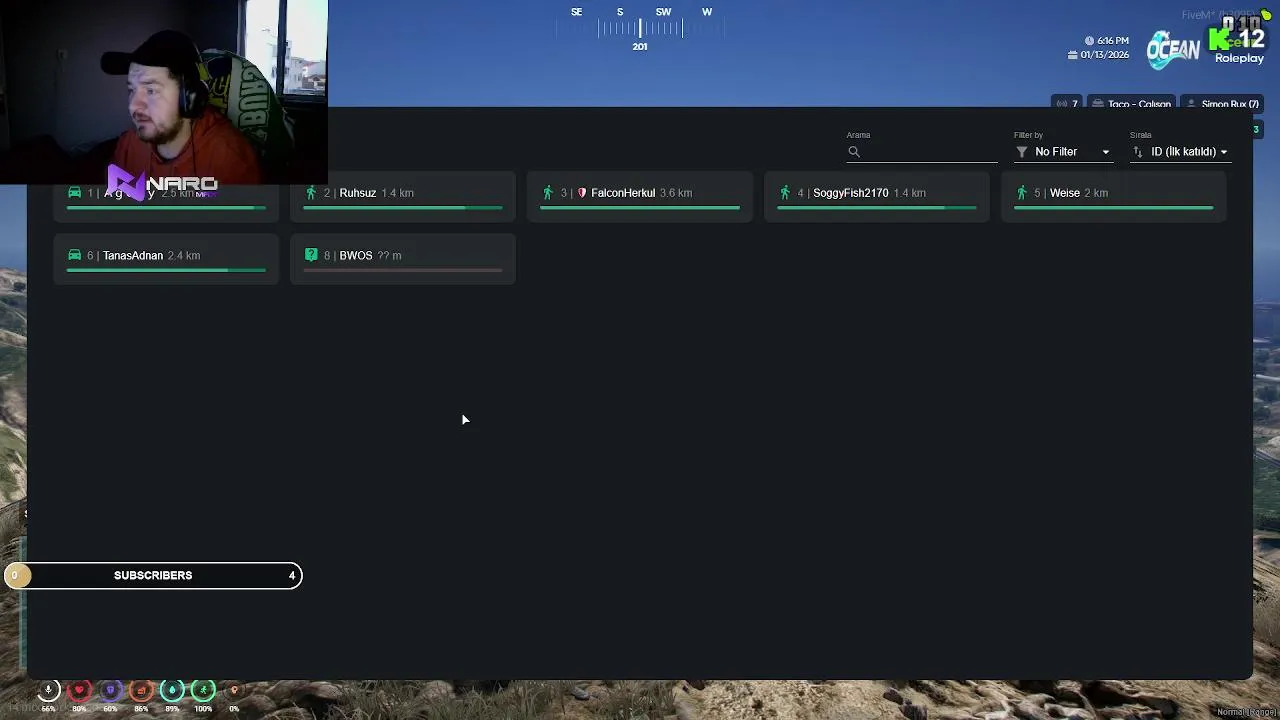The width and height of the screenshot is (1280, 720).
Task: Click the walking icon on the Ruhsuz card
Action: click(x=311, y=192)
